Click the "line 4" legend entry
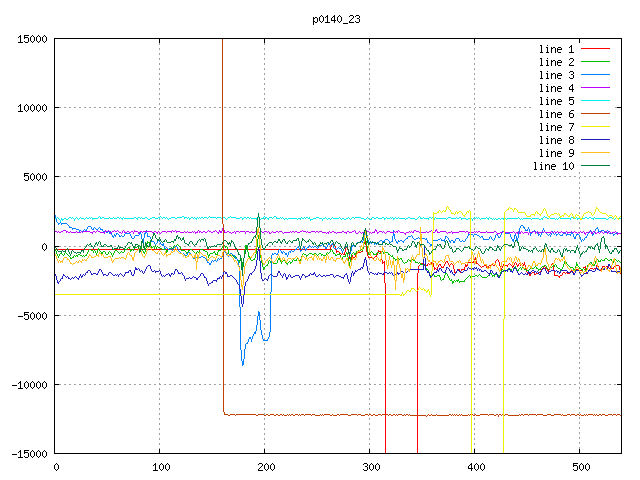640x480 pixels. [556, 88]
